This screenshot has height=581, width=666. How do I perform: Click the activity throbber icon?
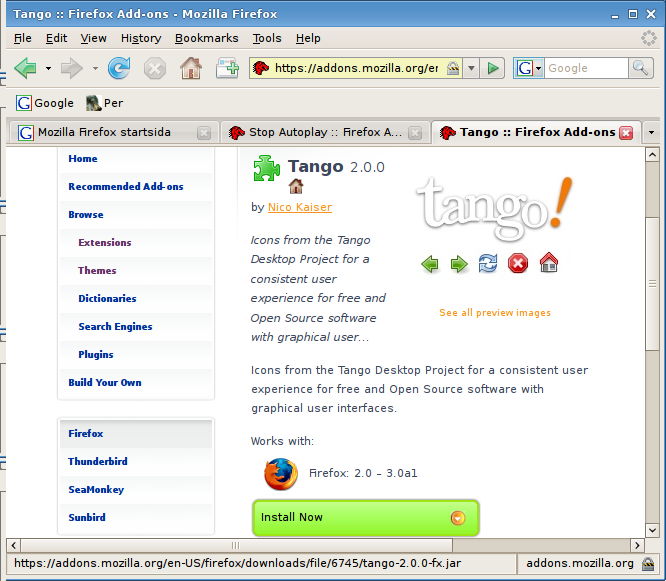649,38
